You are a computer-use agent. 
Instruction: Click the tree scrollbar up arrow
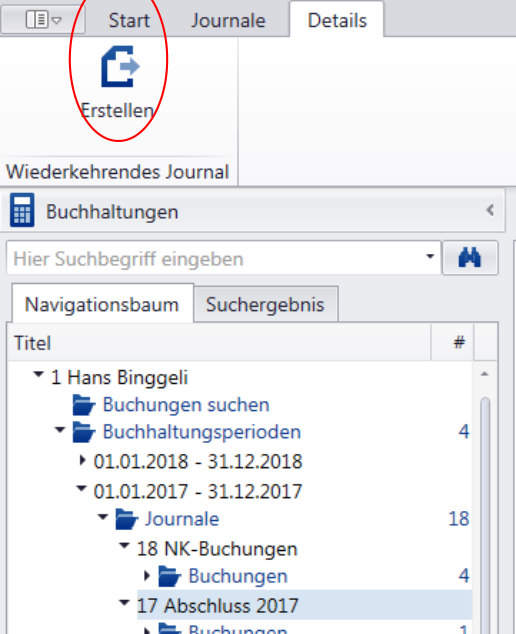pyautogui.click(x=484, y=374)
